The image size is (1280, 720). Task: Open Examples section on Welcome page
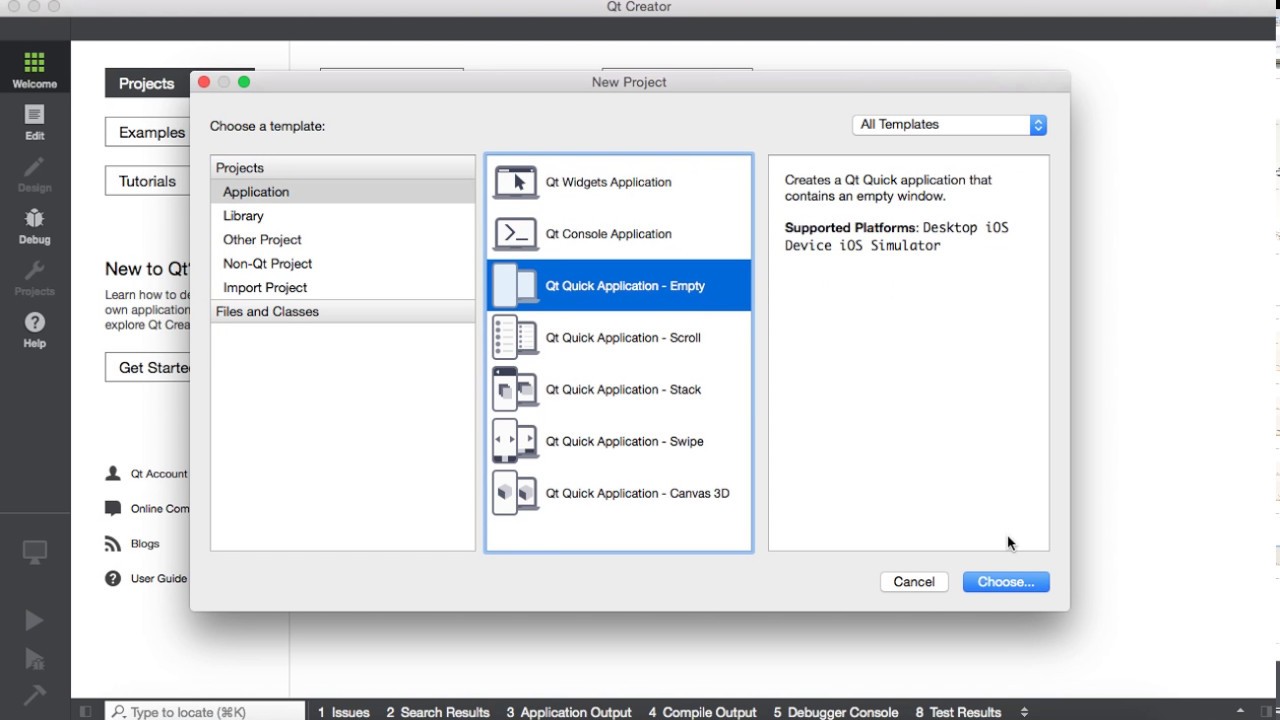click(x=147, y=132)
